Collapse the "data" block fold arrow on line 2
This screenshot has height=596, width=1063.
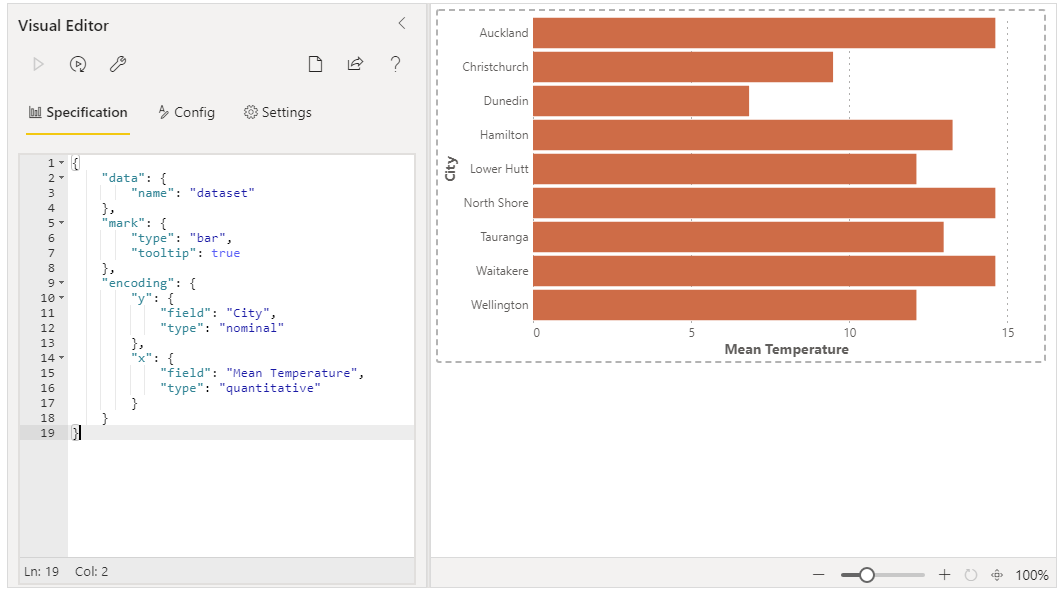[x=62, y=178]
